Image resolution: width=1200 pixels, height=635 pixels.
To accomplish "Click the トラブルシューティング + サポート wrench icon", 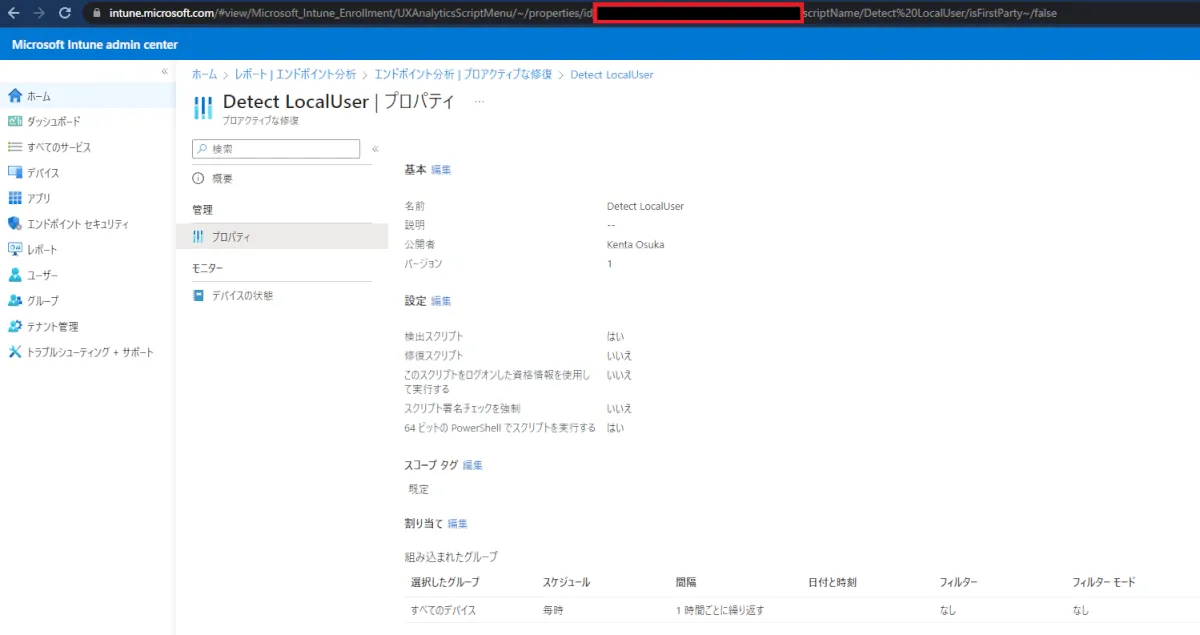I will [15, 352].
